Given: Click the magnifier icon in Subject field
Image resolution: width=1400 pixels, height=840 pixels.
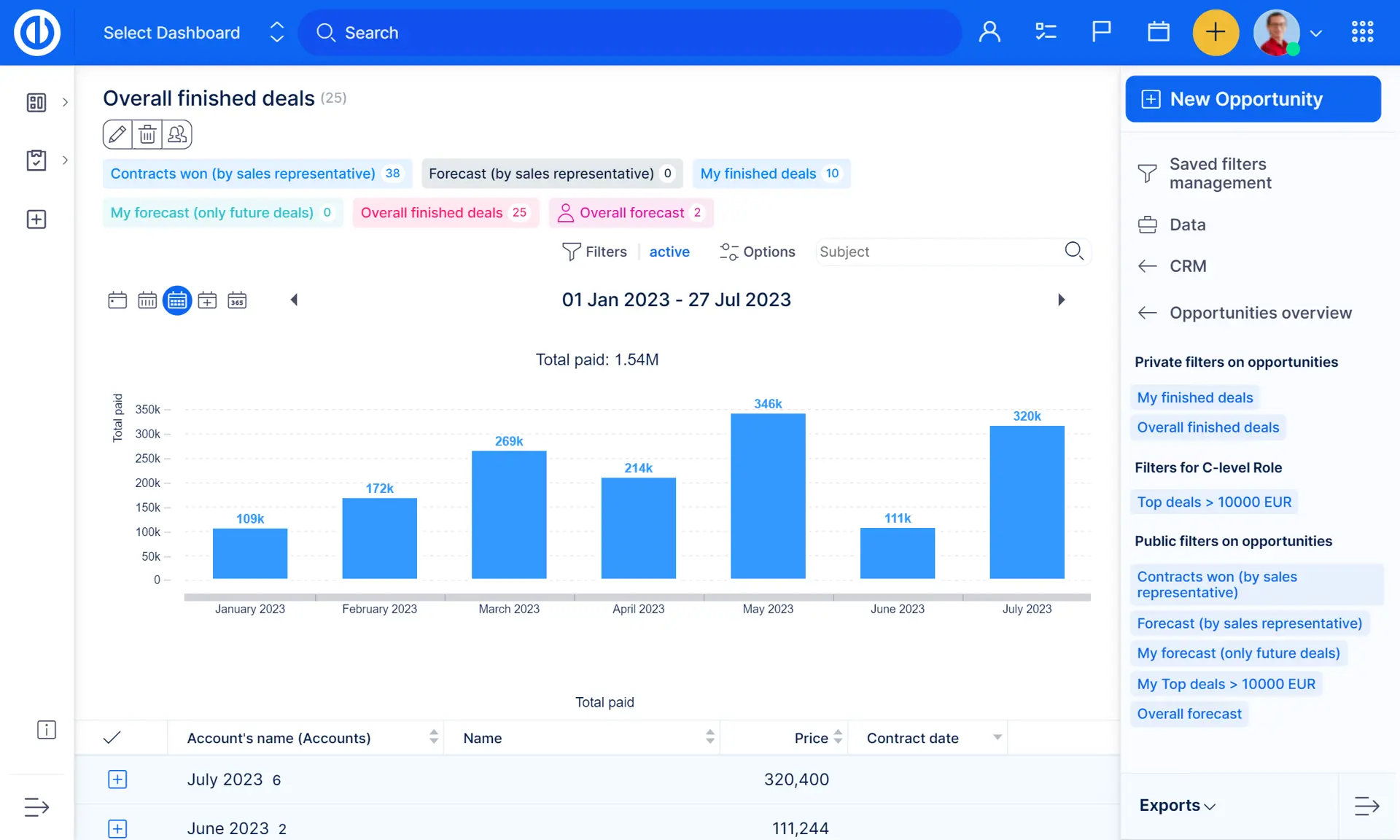Looking at the screenshot, I should coord(1073,252).
